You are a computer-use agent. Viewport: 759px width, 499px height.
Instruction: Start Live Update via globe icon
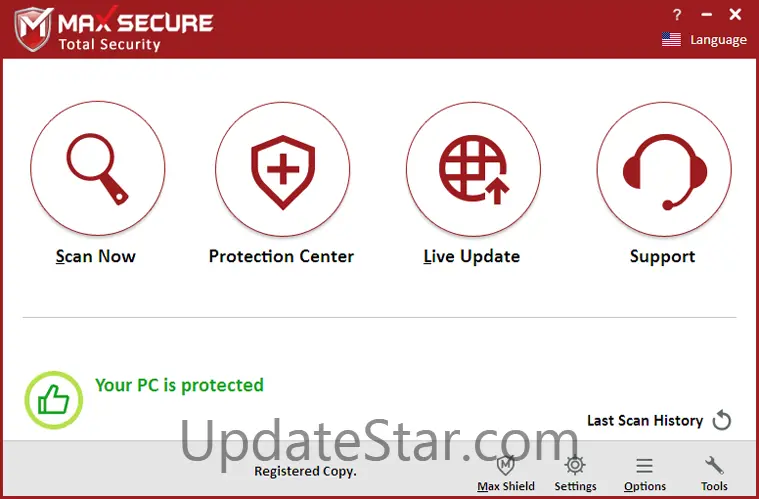(473, 169)
